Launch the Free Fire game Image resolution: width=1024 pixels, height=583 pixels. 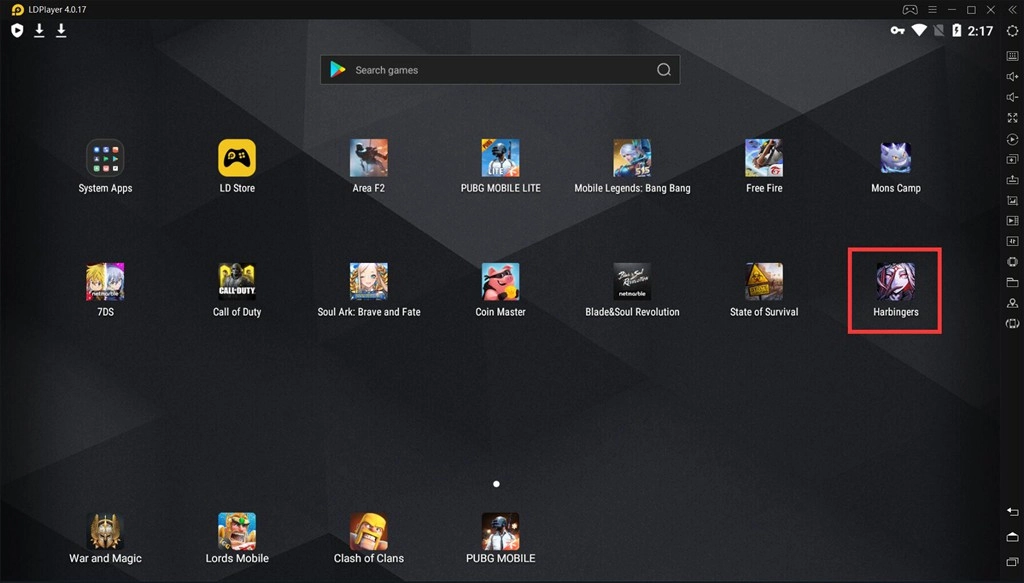[764, 158]
